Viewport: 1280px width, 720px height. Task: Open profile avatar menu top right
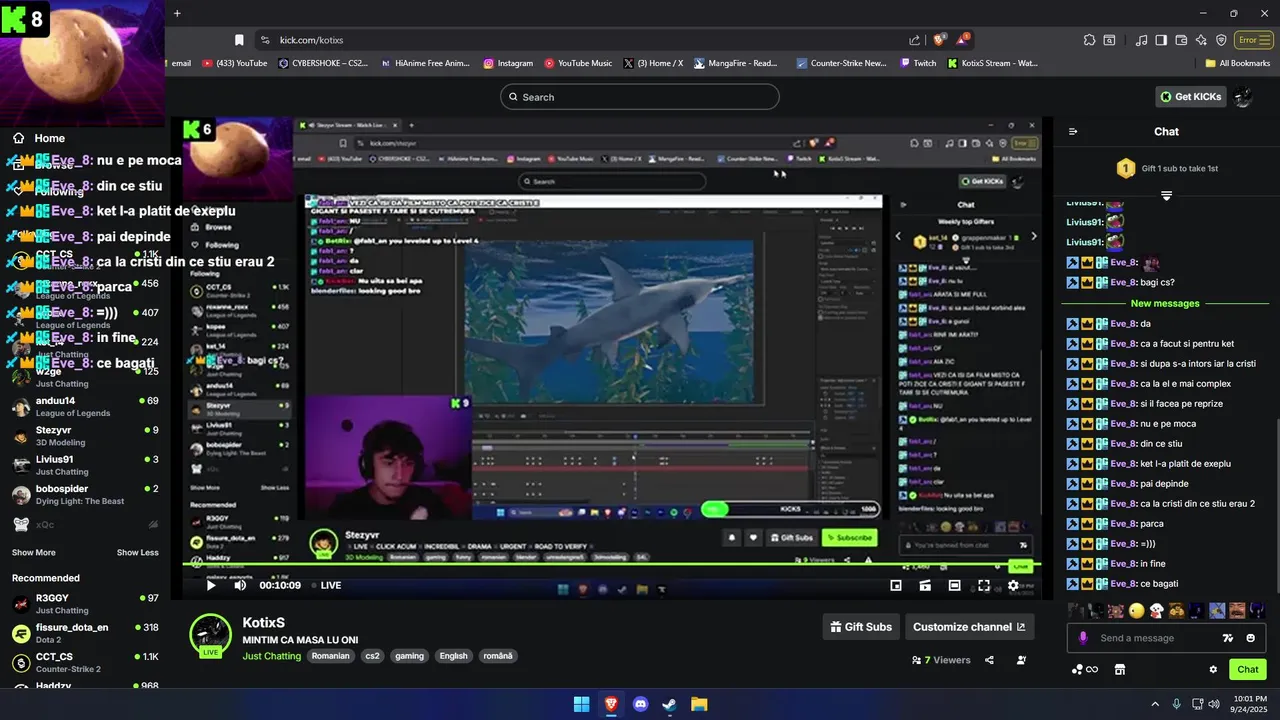pos(1243,97)
